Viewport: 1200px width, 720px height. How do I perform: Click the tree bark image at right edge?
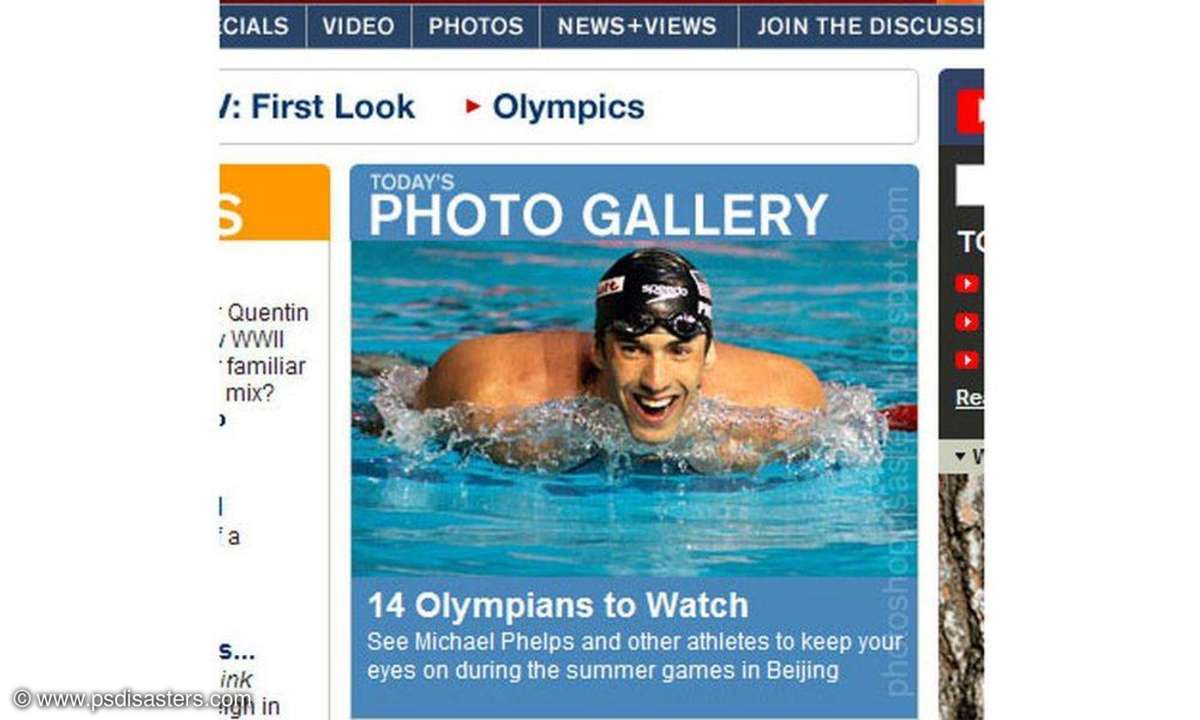click(x=961, y=595)
